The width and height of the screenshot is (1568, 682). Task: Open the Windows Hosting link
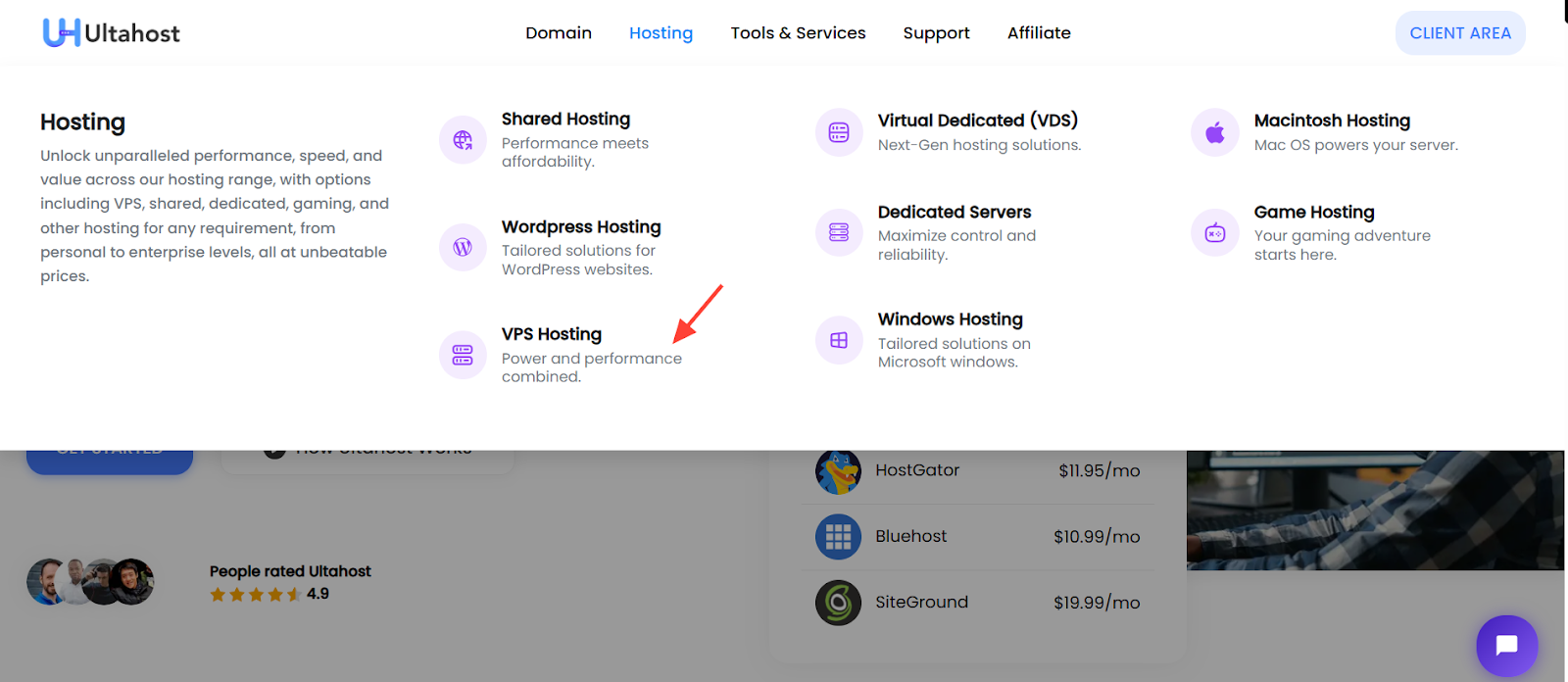[951, 319]
